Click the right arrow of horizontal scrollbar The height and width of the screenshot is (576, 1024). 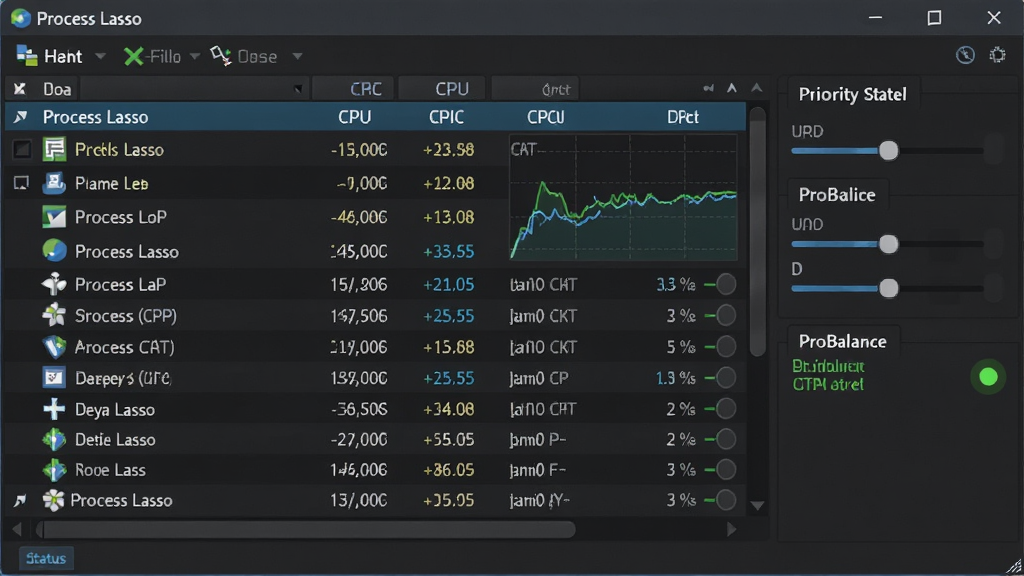731,529
